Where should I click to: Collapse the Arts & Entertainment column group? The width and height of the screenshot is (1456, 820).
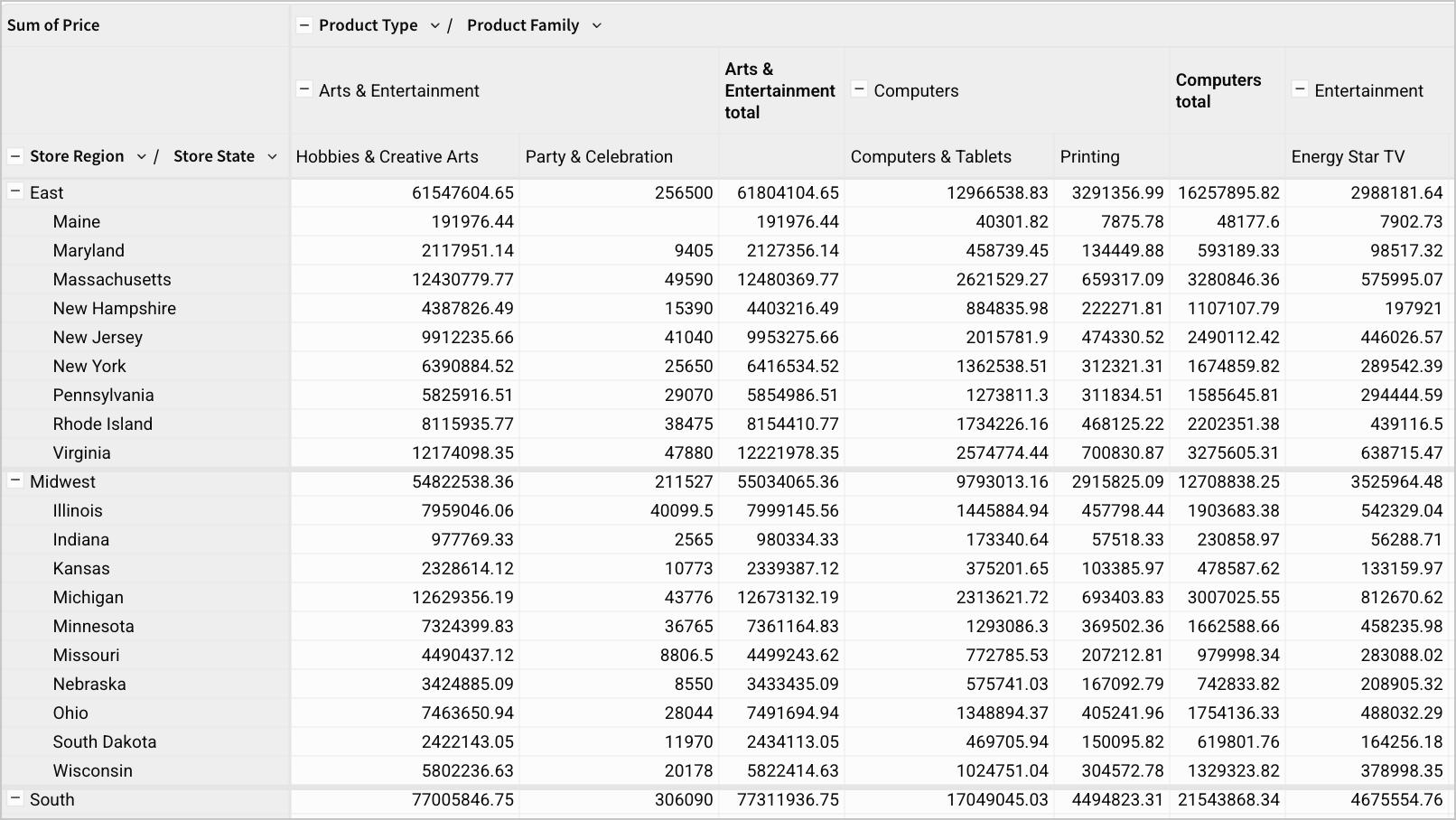click(305, 90)
